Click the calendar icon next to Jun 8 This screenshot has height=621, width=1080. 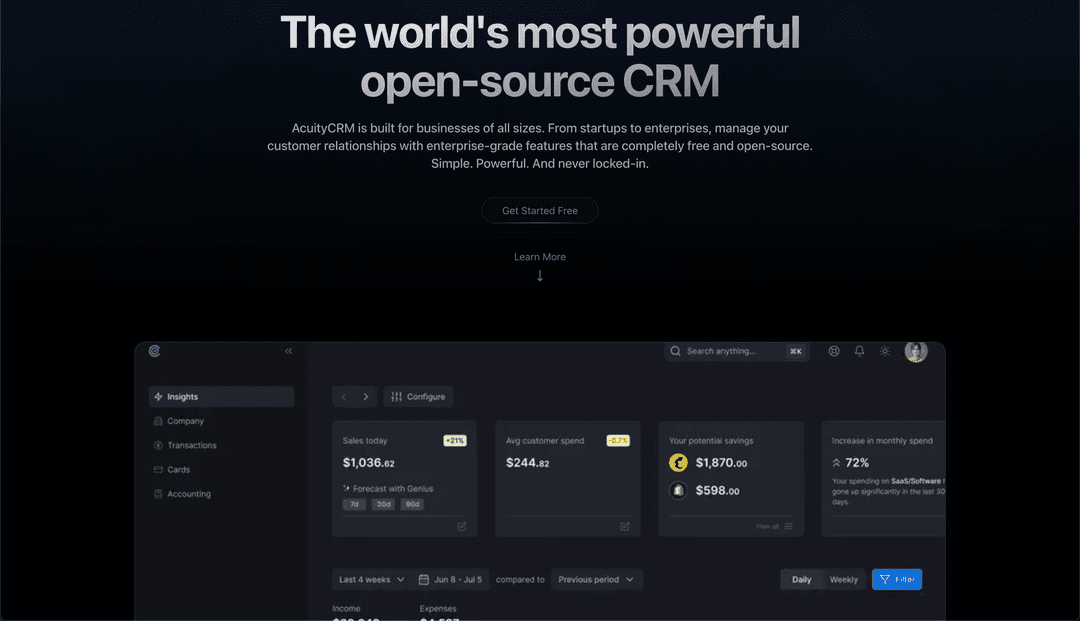click(424, 580)
